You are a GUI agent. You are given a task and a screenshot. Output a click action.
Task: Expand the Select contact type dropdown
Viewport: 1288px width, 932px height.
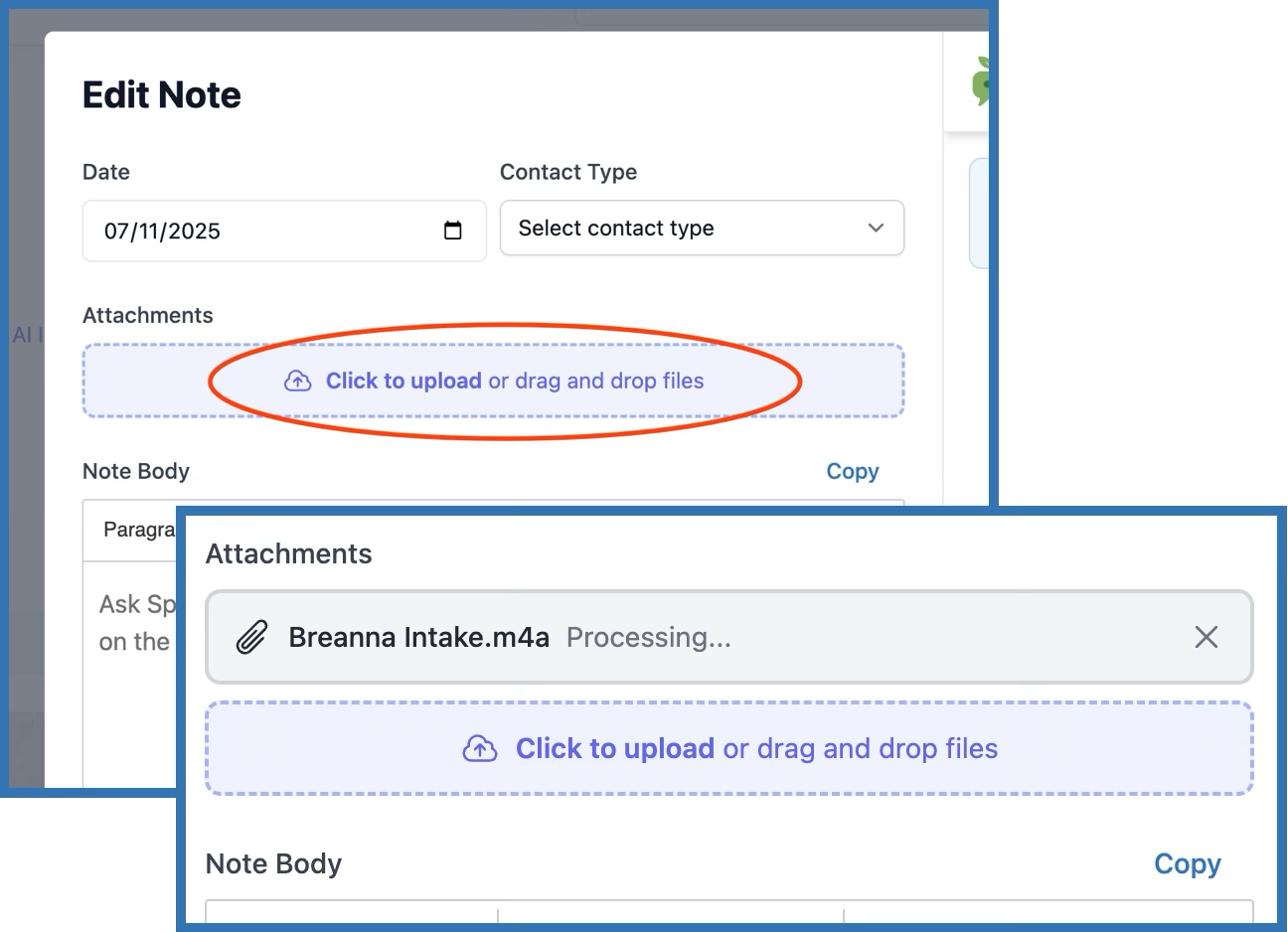701,229
